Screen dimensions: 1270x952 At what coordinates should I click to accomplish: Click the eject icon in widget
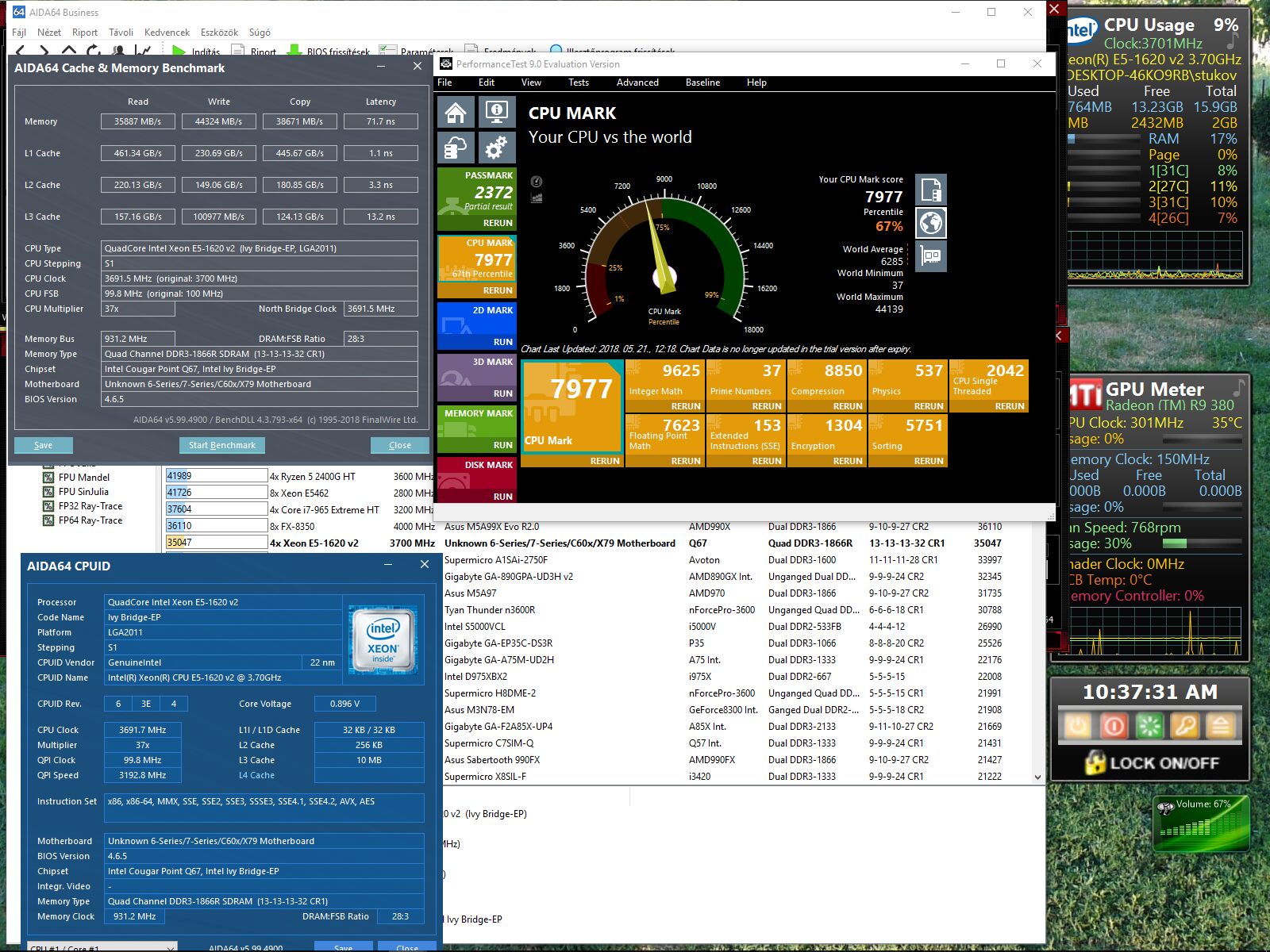coord(1221,726)
